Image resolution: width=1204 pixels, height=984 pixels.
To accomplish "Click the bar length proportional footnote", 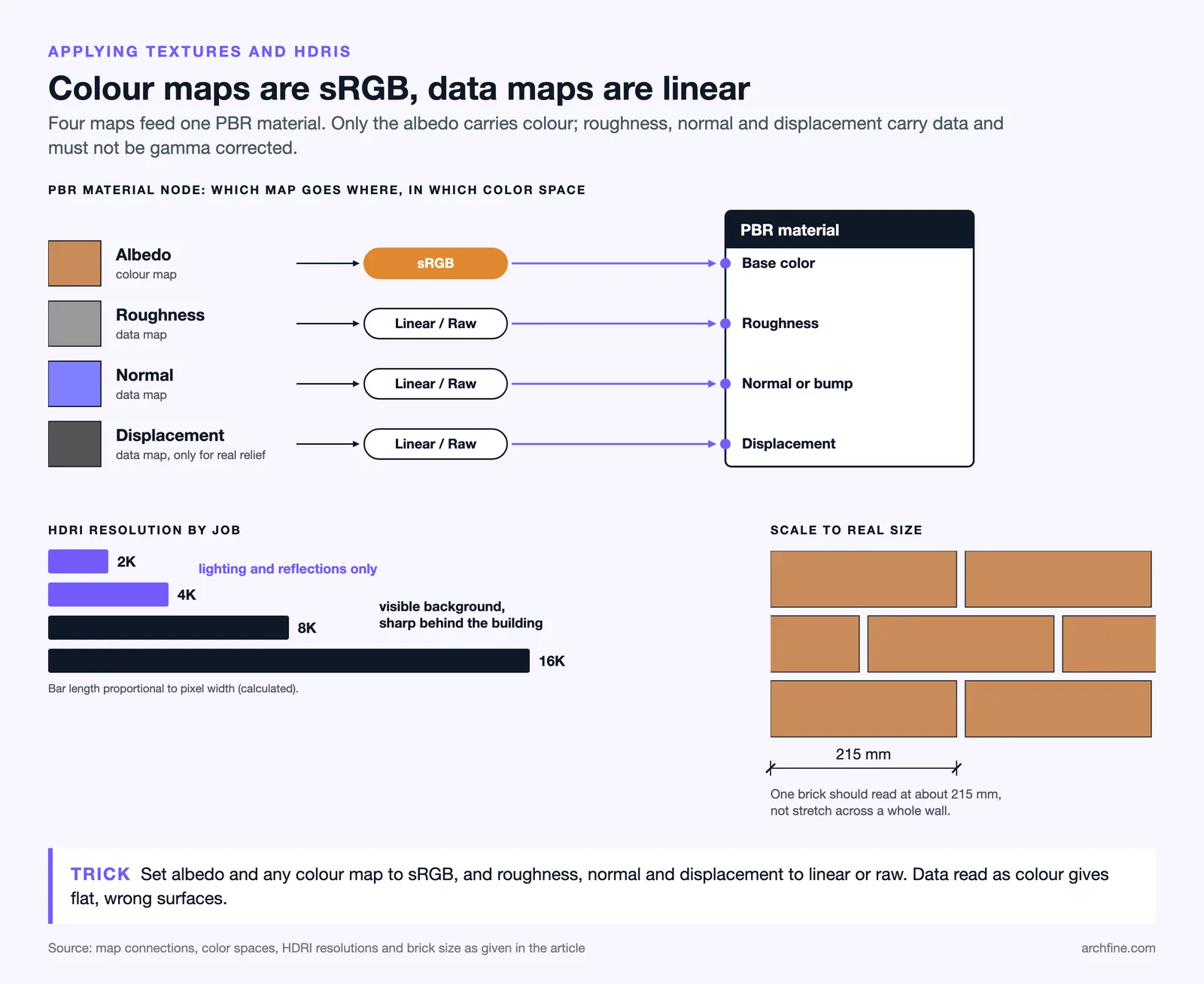I will tap(173, 688).
